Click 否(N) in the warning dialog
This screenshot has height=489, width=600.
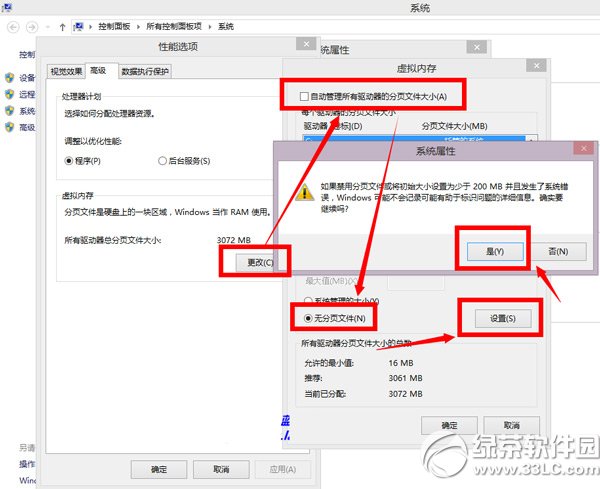558,251
